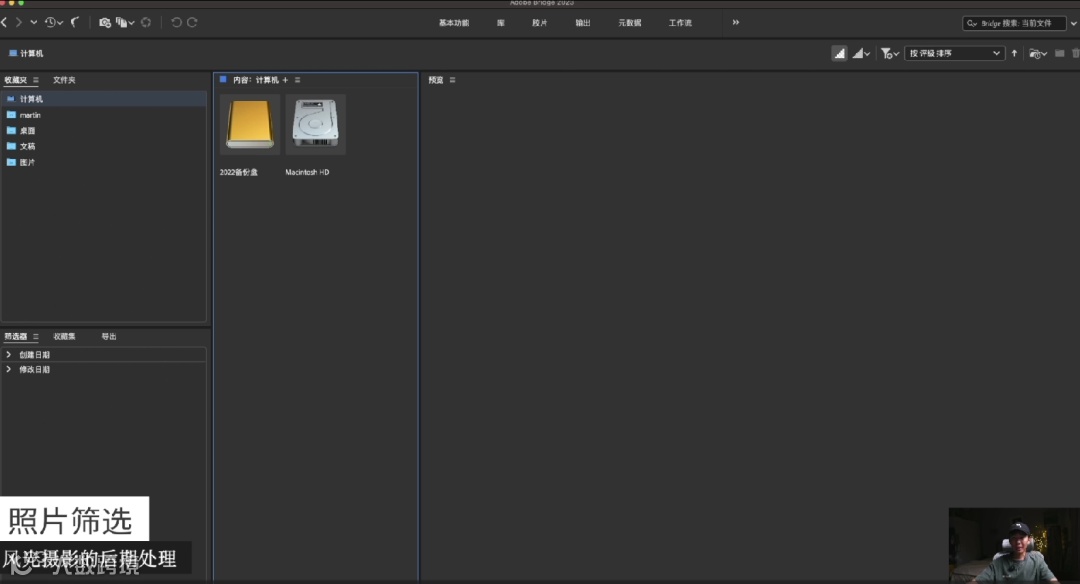Switch to the 基本功能 workspace

click(454, 23)
